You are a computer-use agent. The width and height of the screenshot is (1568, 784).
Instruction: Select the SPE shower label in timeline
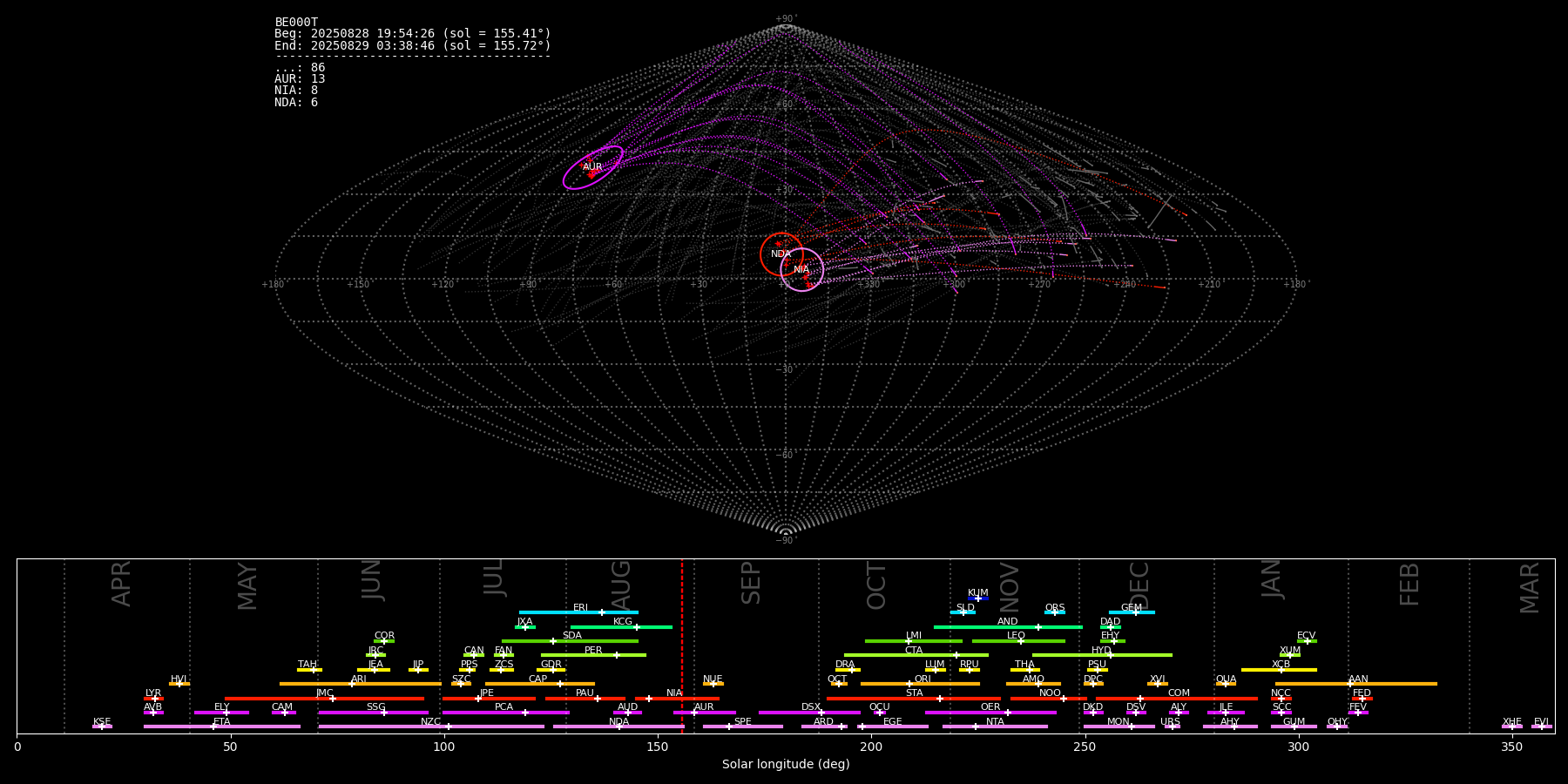click(x=743, y=722)
